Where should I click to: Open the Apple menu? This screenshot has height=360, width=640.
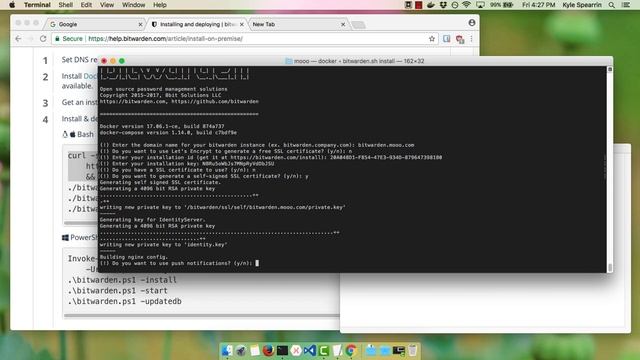[12, 5]
